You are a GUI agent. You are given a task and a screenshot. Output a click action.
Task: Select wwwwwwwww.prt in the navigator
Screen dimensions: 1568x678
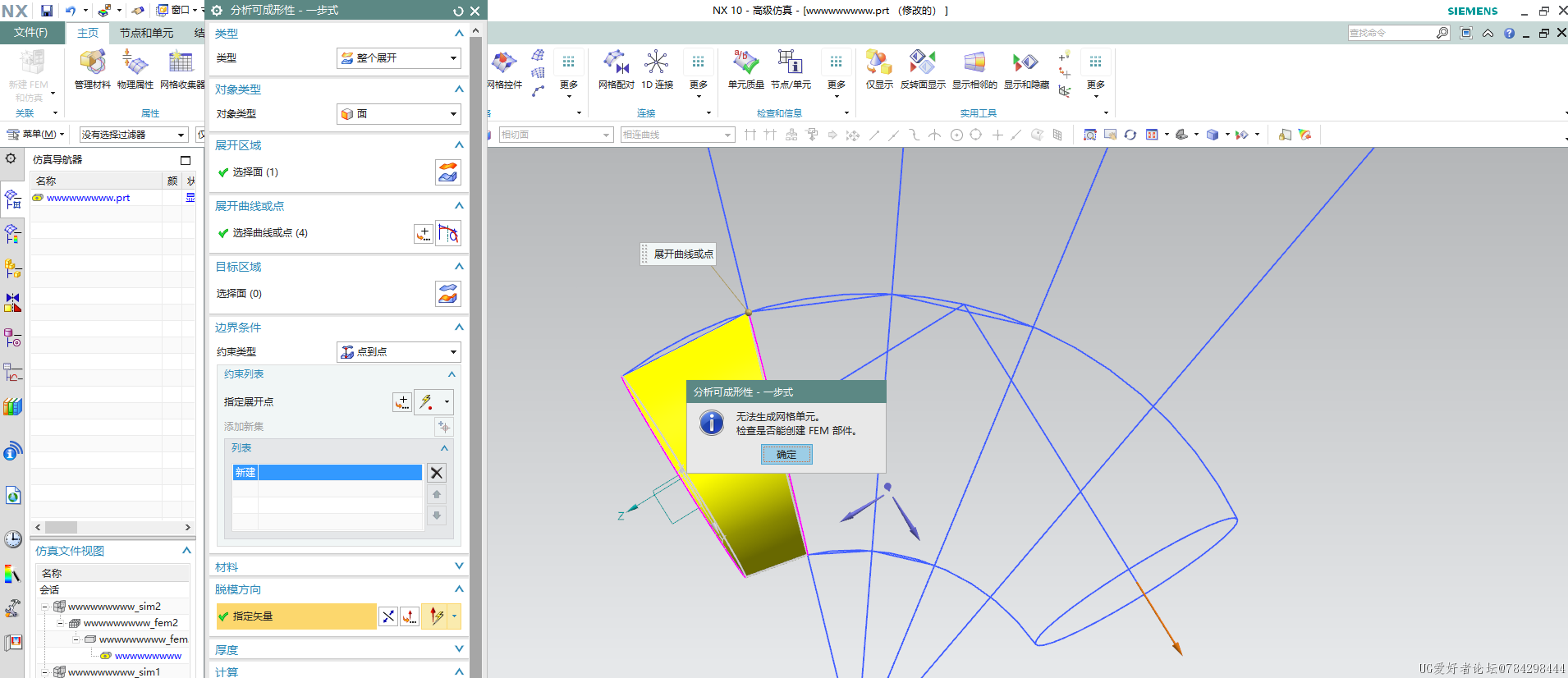click(x=88, y=198)
